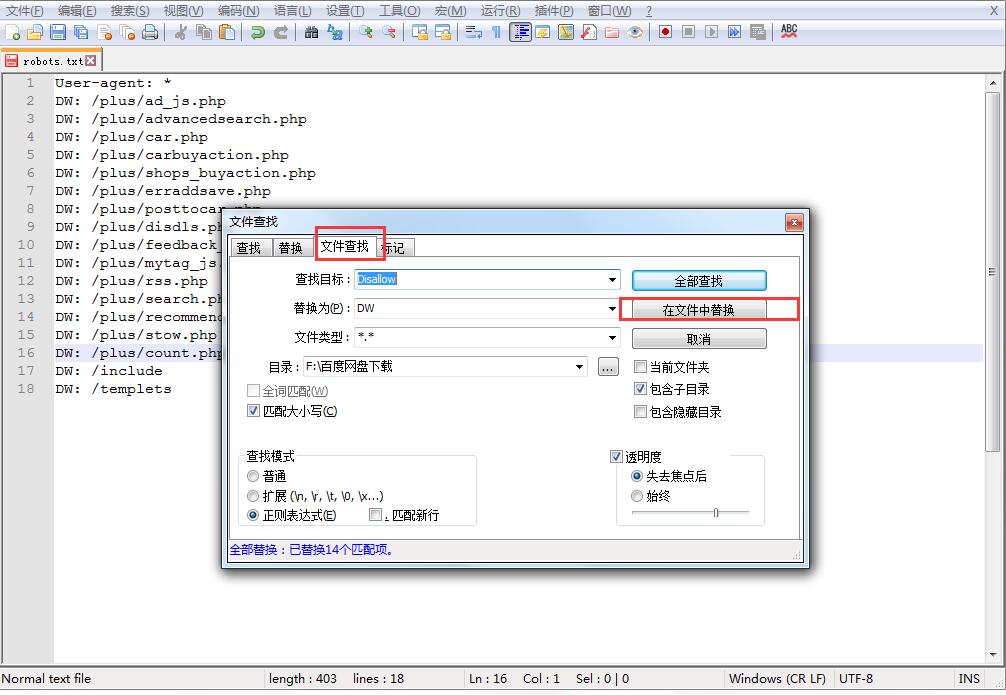Click the Start Recording macro icon
The width and height of the screenshot is (1006, 695).
pyautogui.click(x=664, y=32)
